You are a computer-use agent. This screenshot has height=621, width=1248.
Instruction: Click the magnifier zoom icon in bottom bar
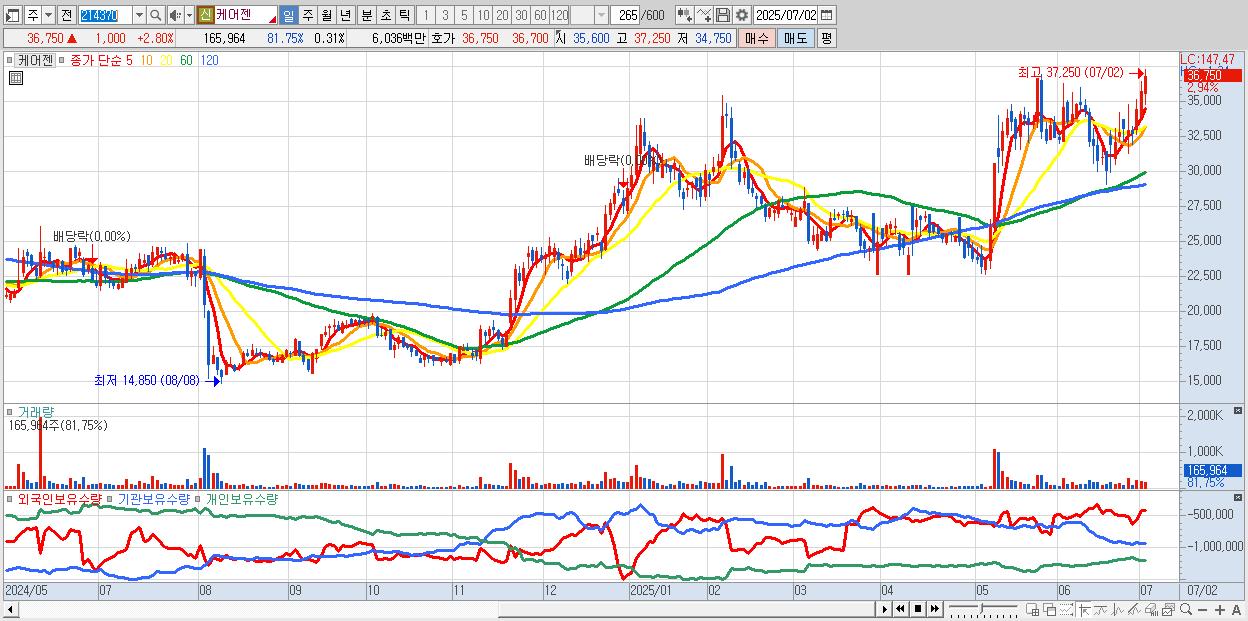point(1186,610)
